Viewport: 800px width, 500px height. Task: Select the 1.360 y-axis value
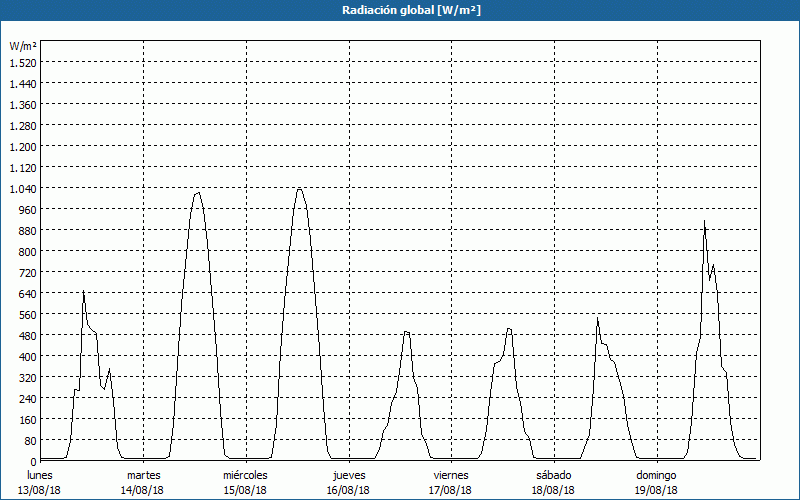pos(23,104)
